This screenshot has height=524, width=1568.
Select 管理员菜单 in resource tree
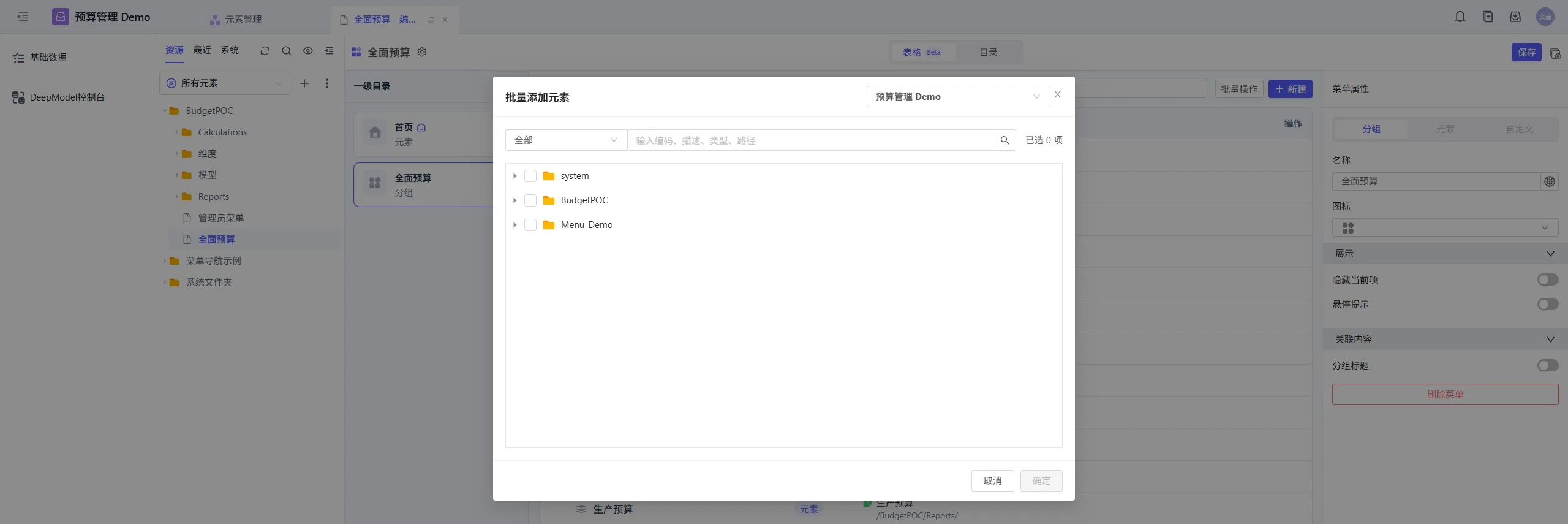[221, 218]
